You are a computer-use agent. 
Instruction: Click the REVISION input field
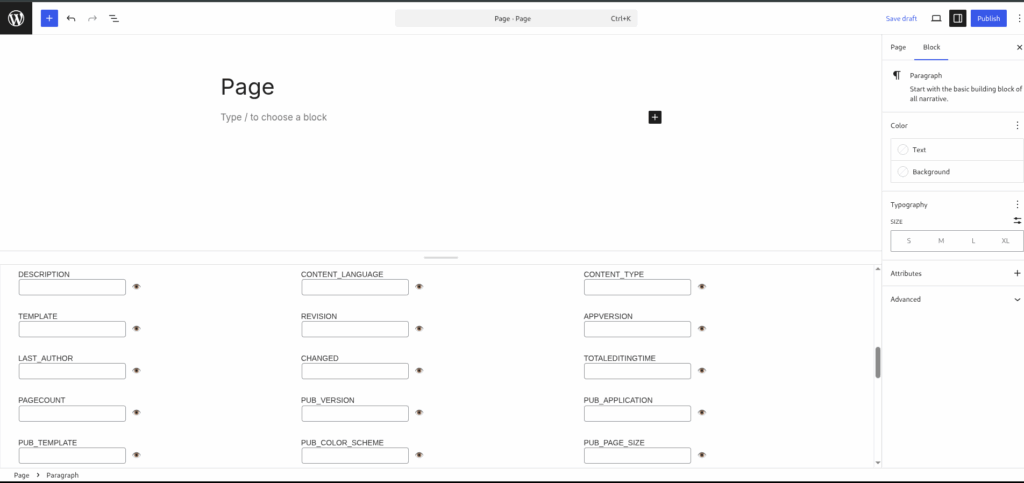click(355, 329)
